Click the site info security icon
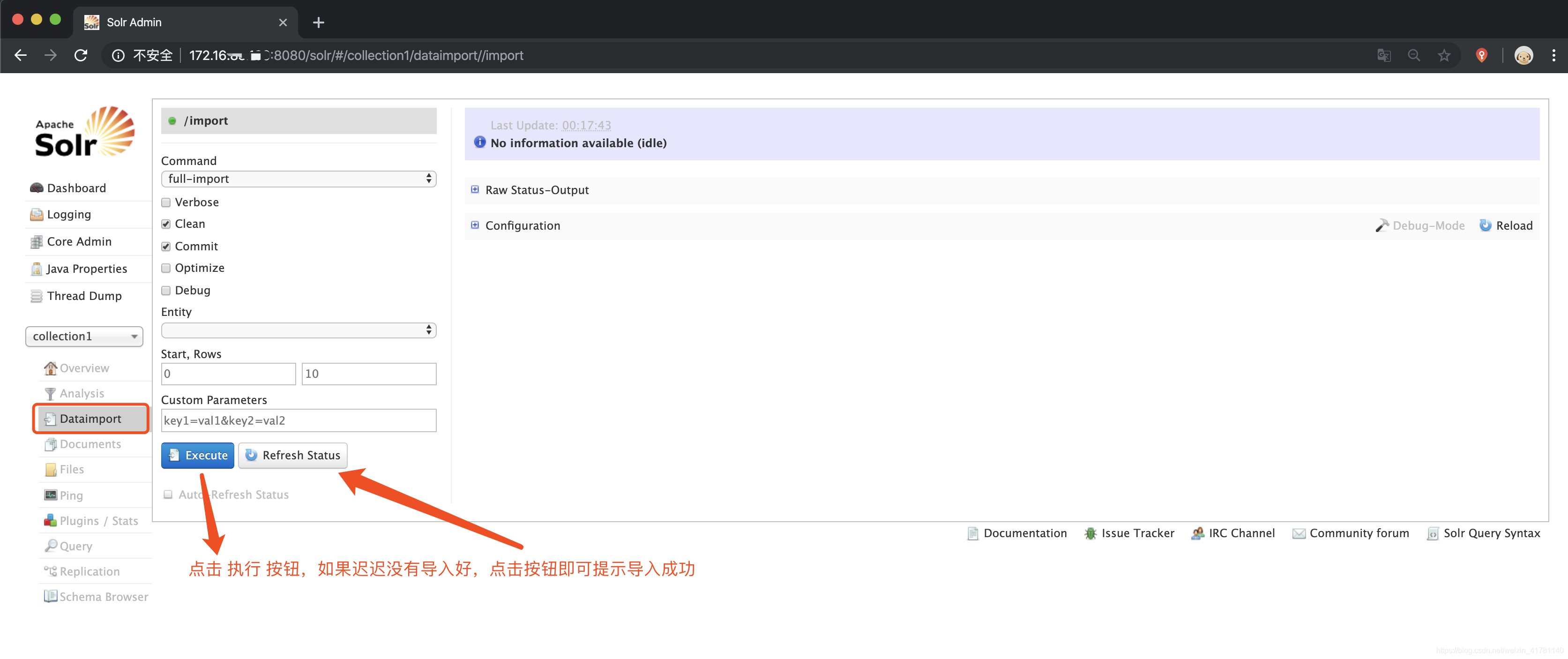The width and height of the screenshot is (1568, 659). (118, 55)
